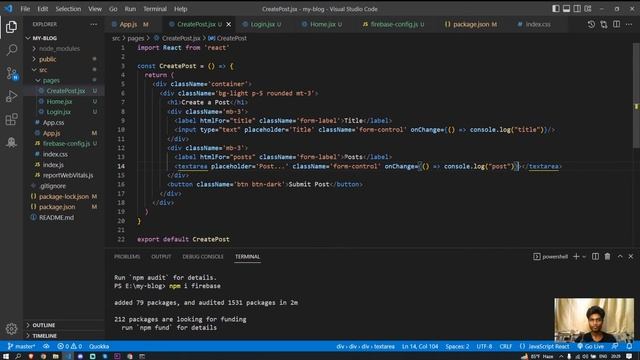Click Explorer more actions ellipsis
The width and height of the screenshot is (640, 360).
click(x=94, y=24)
